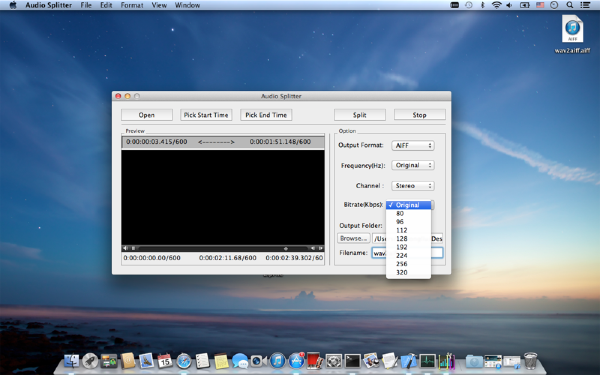Click the output folder path field
The width and height of the screenshot is (600, 375).
tap(408, 238)
